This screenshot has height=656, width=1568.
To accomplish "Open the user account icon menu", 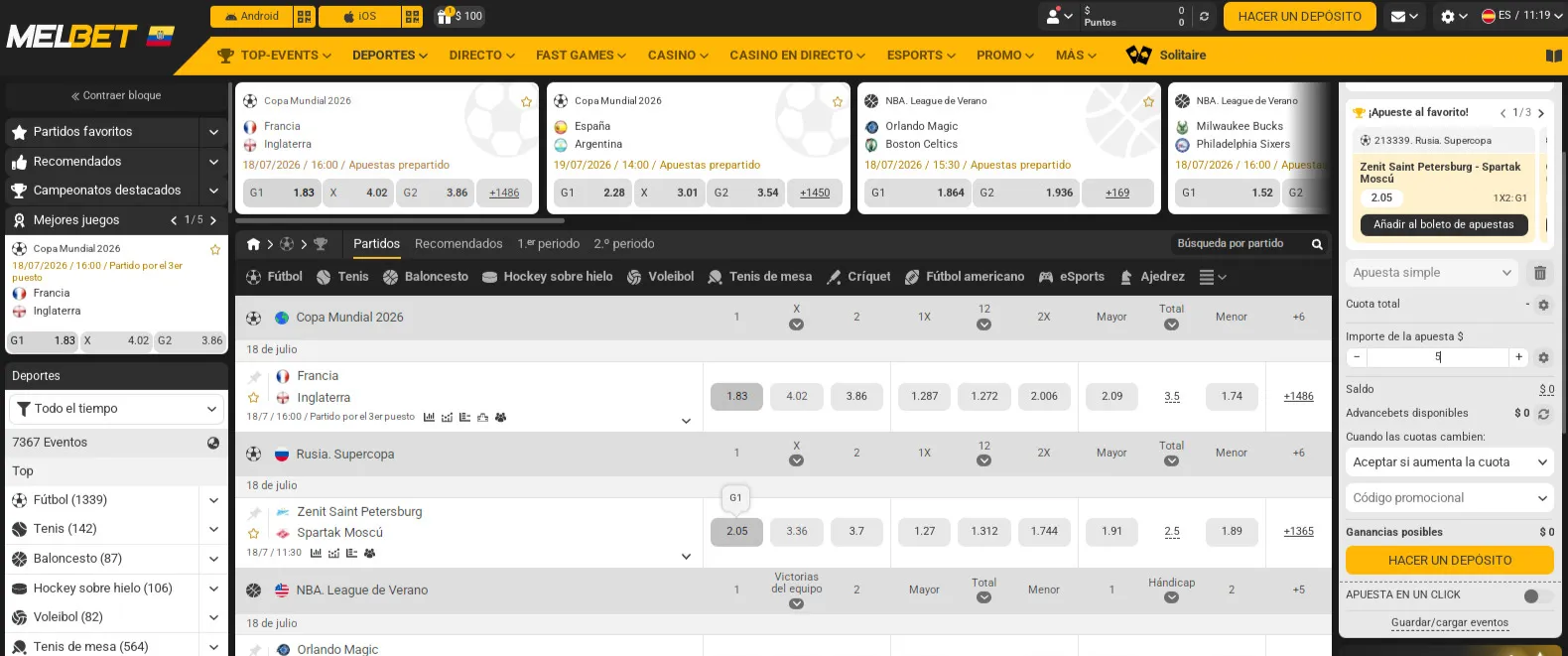I will (x=1059, y=16).
